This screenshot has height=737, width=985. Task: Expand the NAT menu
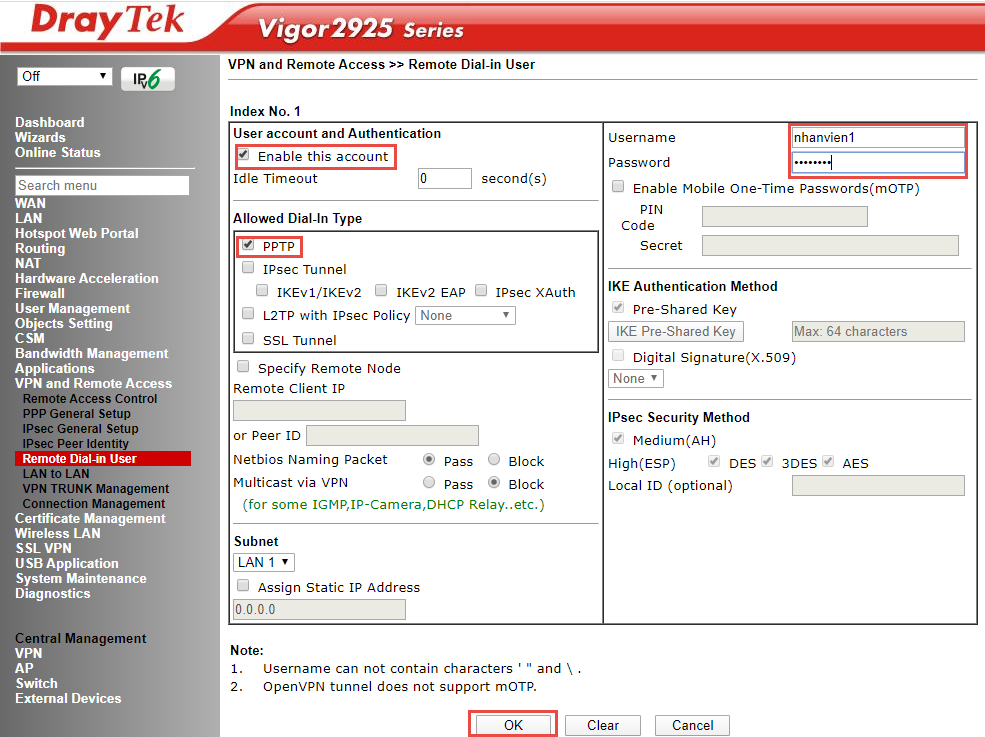[28, 264]
